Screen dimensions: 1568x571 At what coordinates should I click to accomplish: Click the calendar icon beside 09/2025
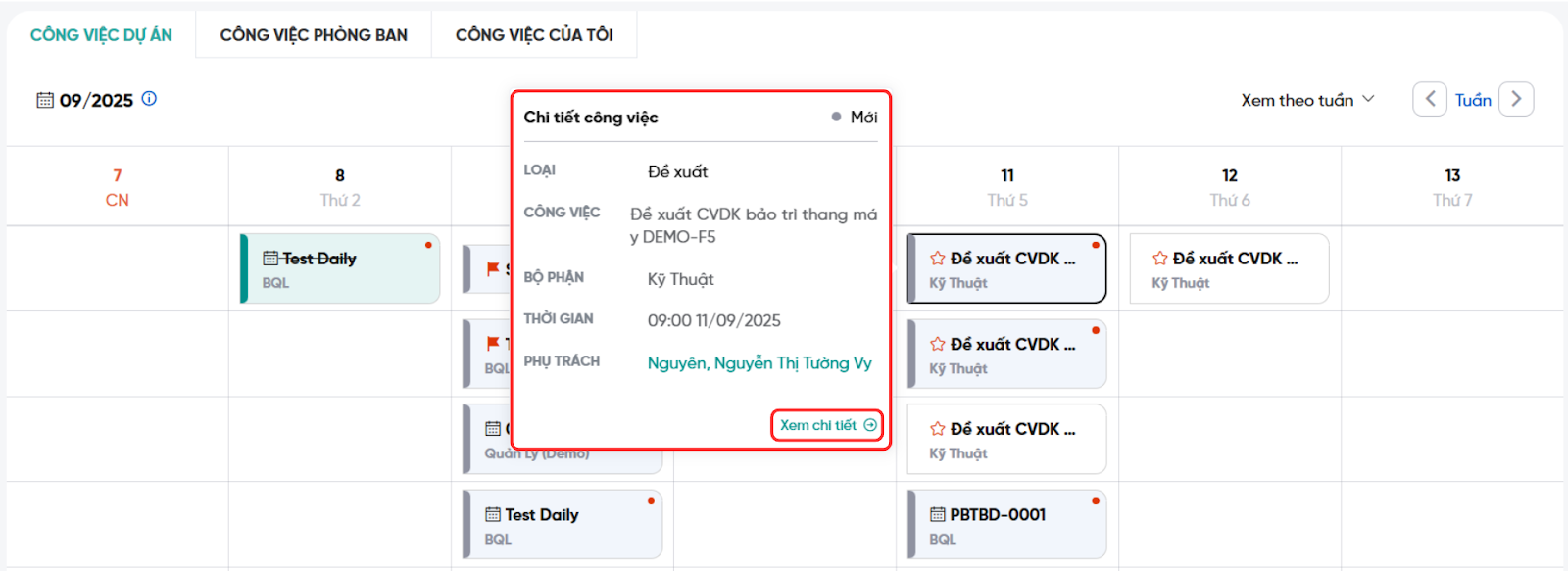45,100
